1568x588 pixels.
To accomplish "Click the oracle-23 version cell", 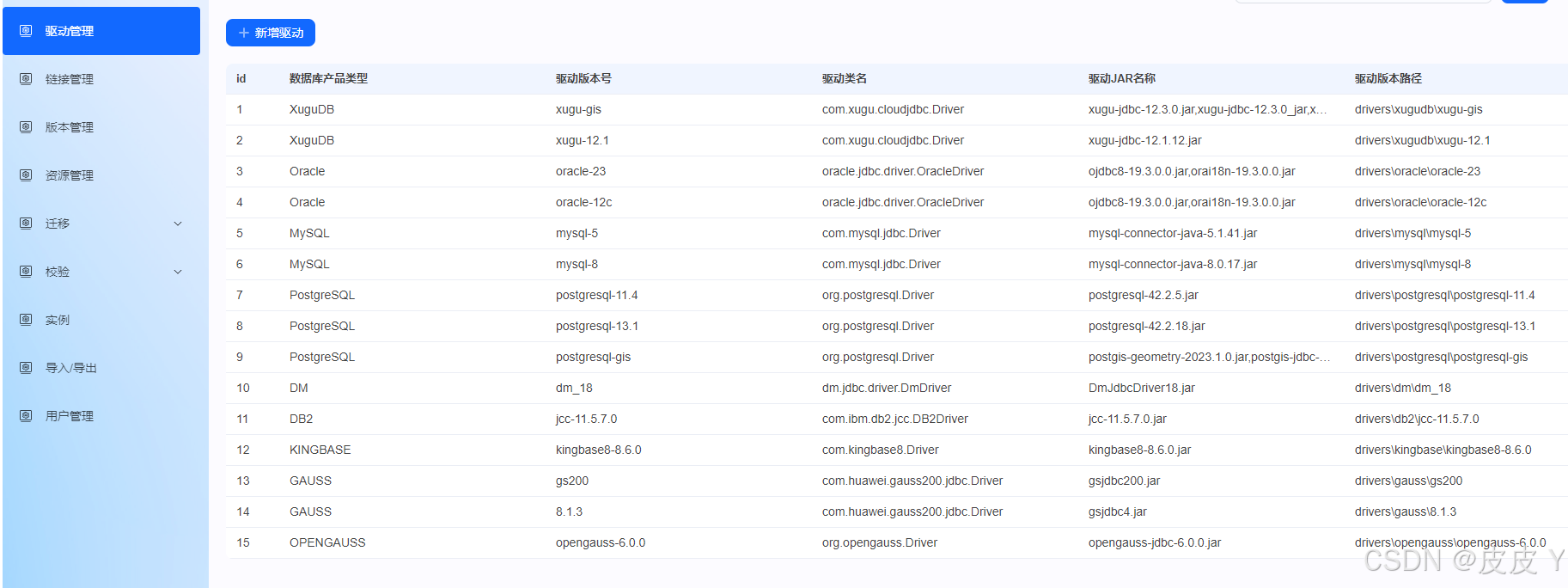I will (x=581, y=171).
